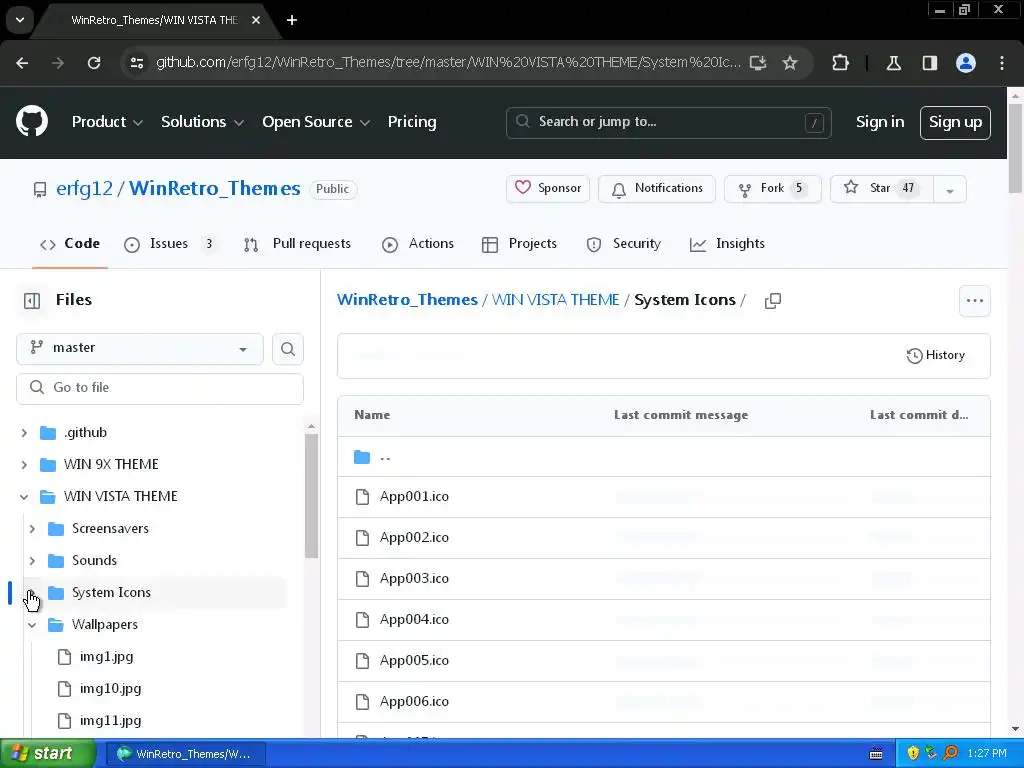This screenshot has width=1024, height=768.
Task: Bookmark this page with the star icon
Action: click(790, 63)
